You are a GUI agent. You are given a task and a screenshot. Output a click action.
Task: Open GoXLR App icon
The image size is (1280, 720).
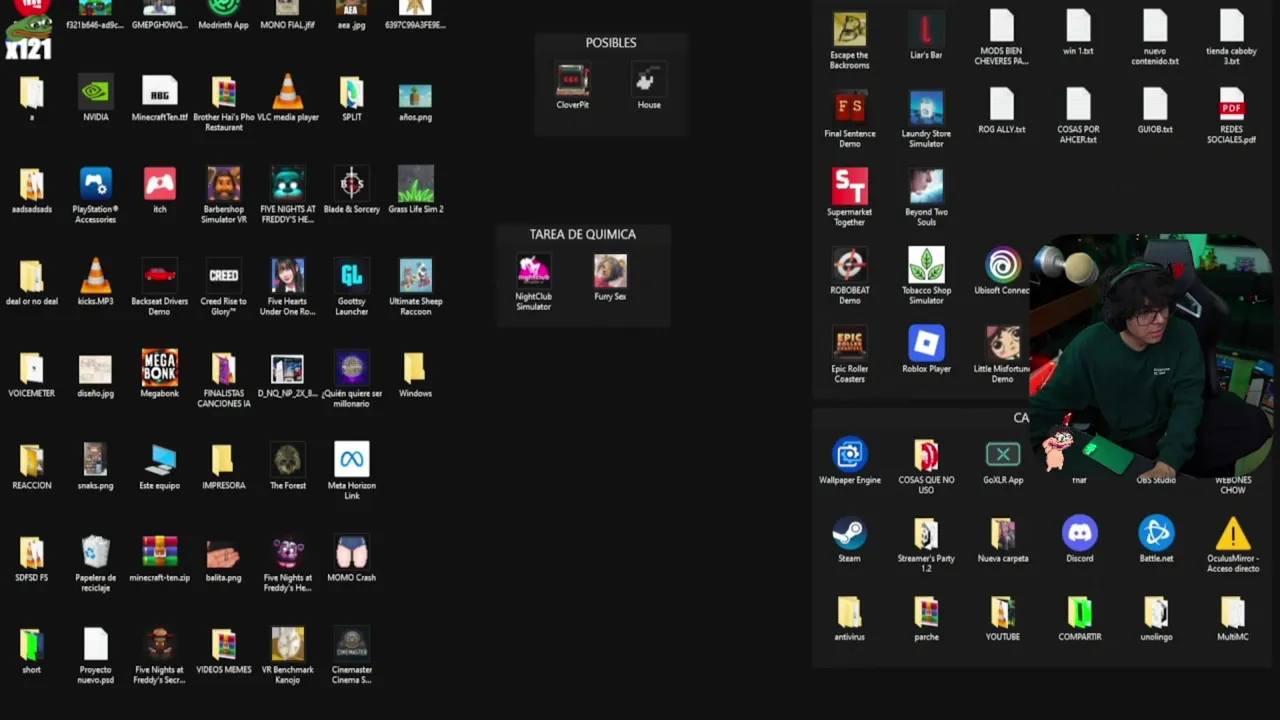tap(1002, 455)
